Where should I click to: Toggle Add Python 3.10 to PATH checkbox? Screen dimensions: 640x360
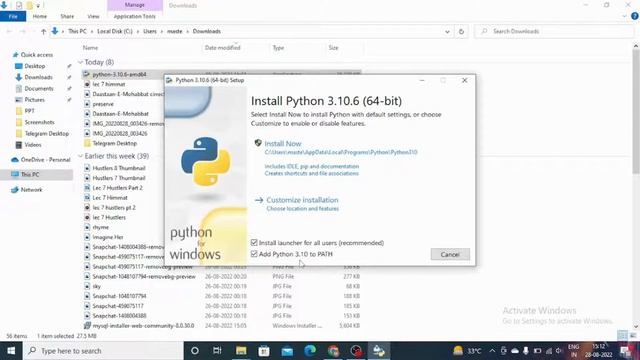[x=254, y=254]
